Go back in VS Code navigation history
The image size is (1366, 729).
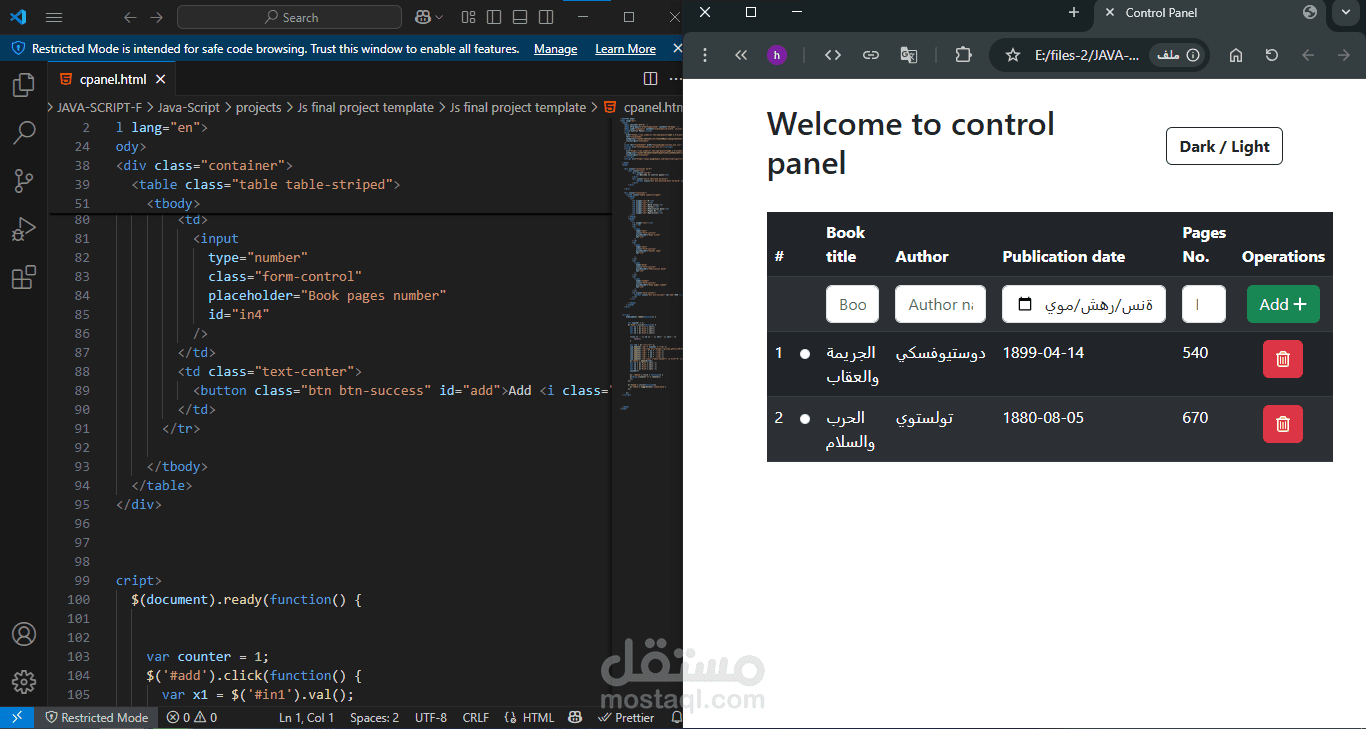130,17
